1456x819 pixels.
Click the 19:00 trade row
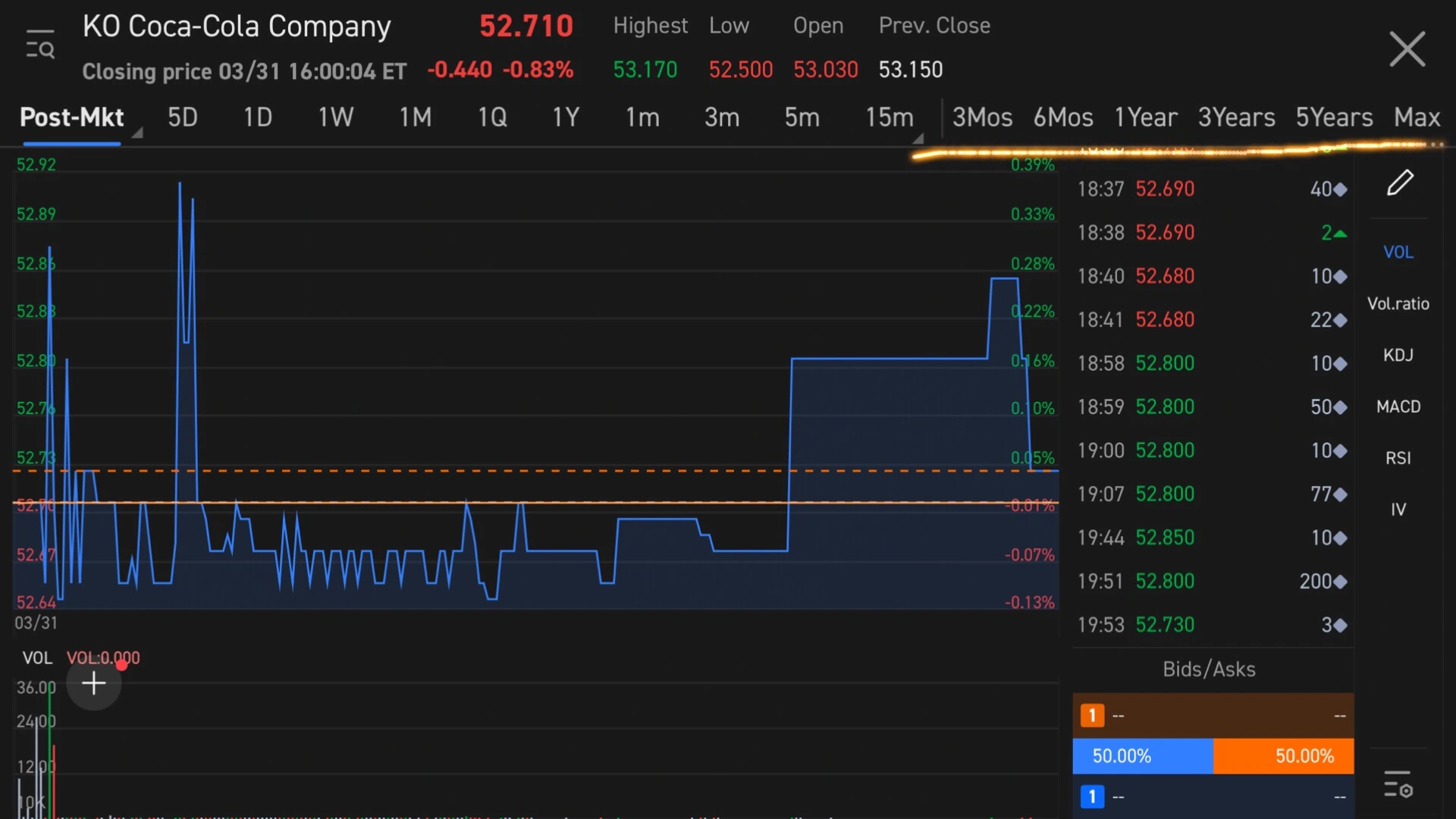click(1212, 450)
